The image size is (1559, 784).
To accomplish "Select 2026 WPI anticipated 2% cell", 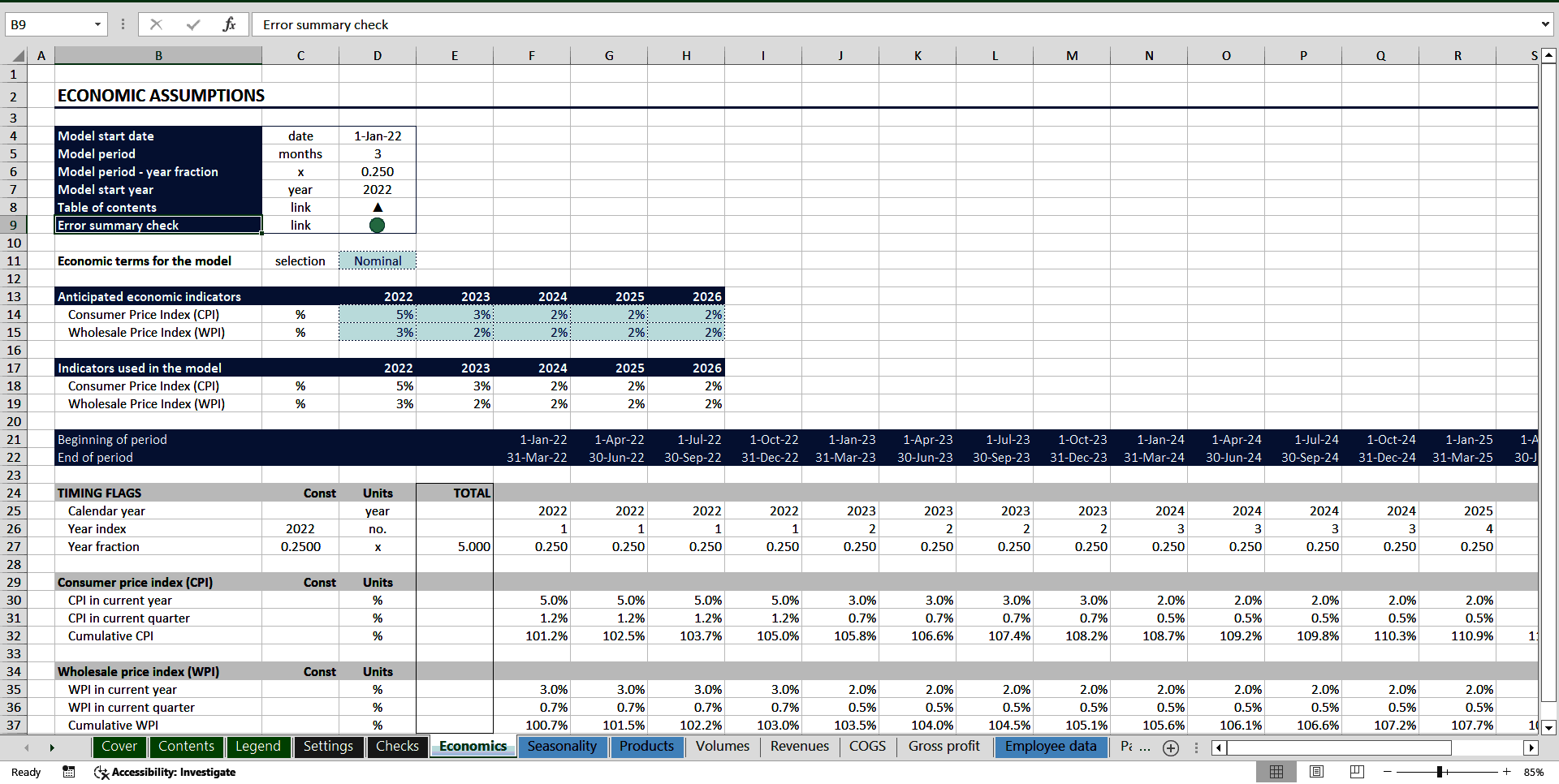I will (686, 332).
